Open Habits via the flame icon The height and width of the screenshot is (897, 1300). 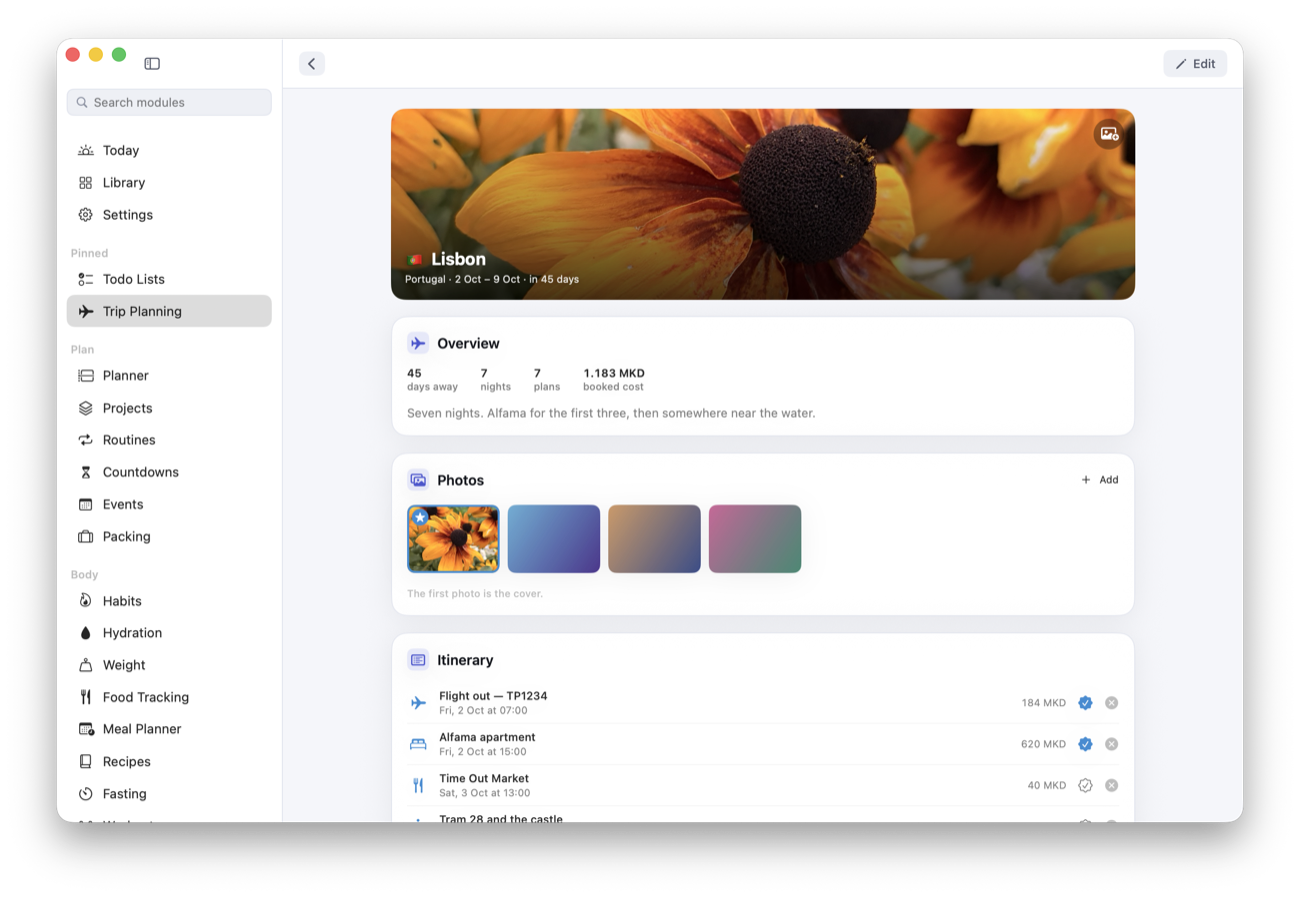click(x=86, y=601)
